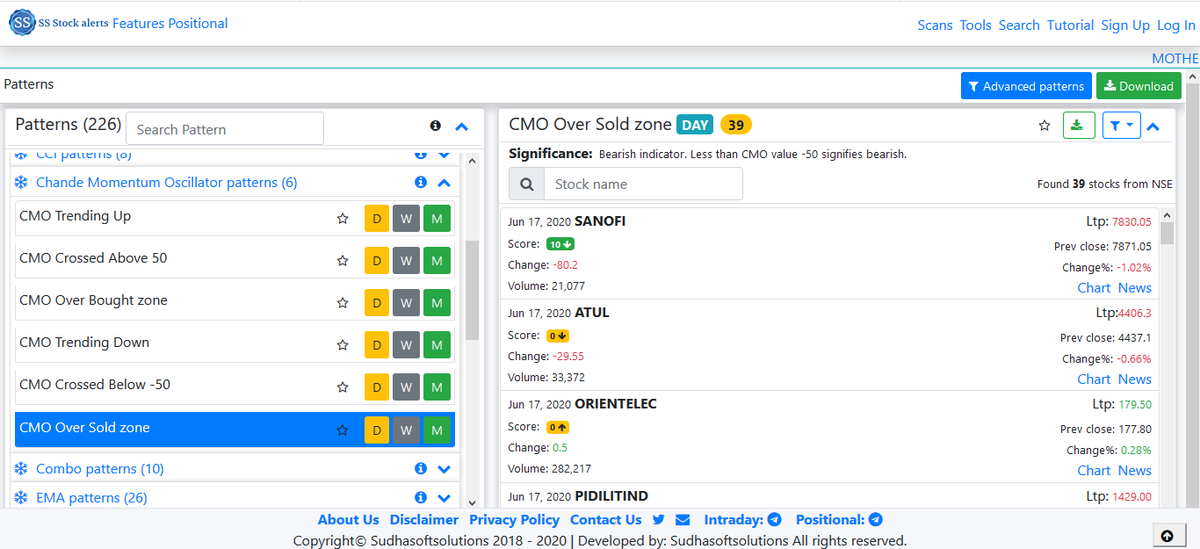
Task: Open the Twitter icon in footer
Action: 658,520
